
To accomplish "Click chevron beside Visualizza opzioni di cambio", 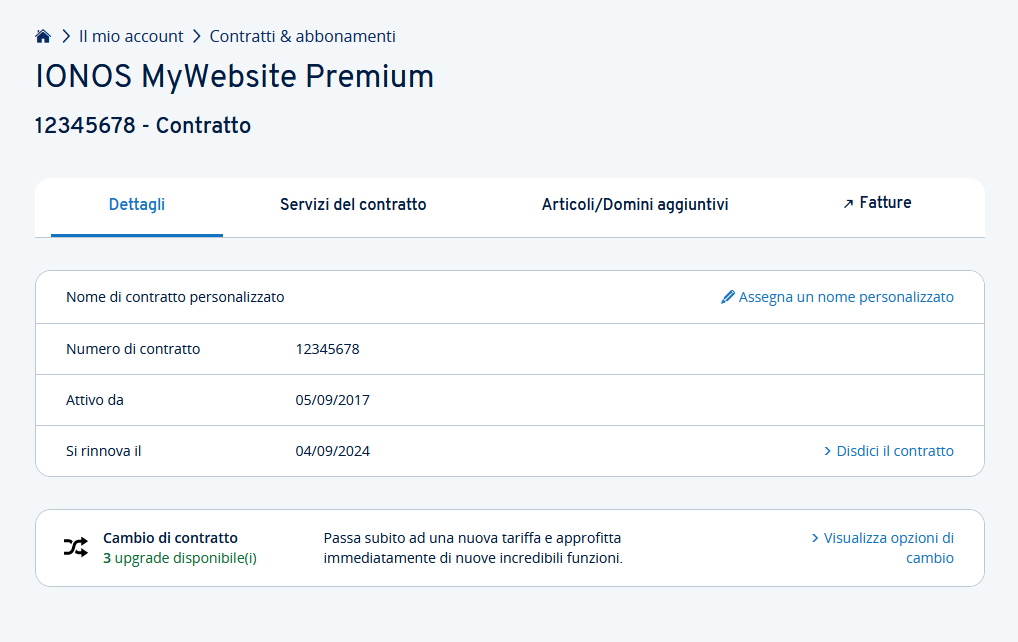I will tap(815, 538).
